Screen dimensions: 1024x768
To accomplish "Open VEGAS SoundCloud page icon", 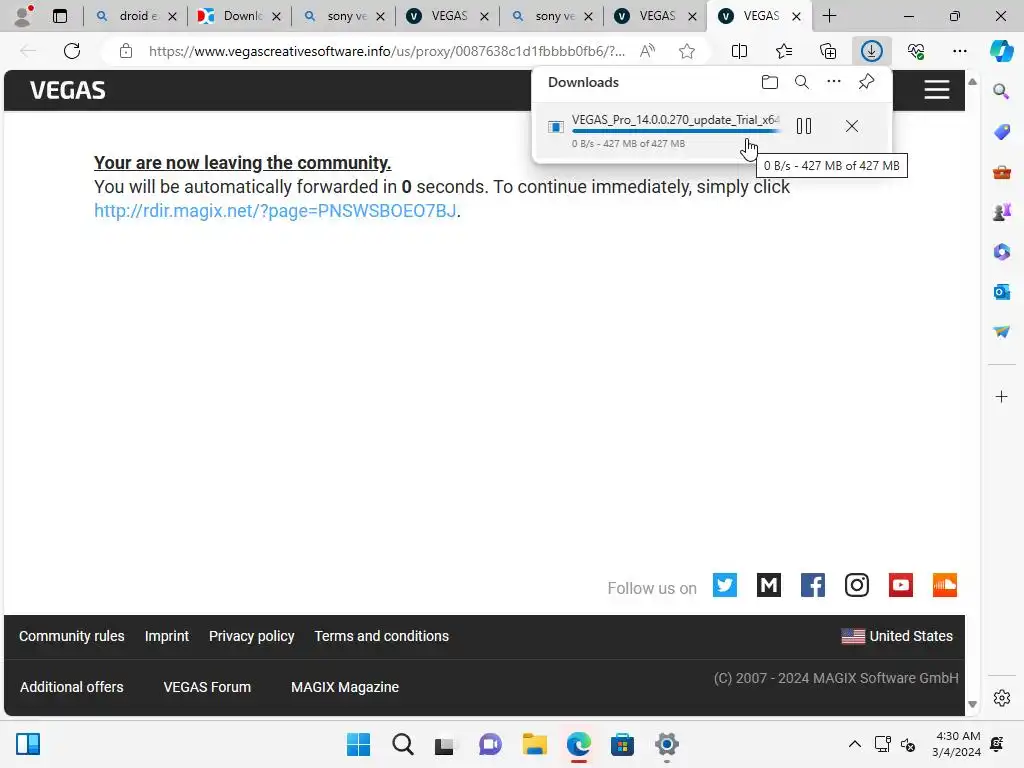I will pyautogui.click(x=944, y=585).
